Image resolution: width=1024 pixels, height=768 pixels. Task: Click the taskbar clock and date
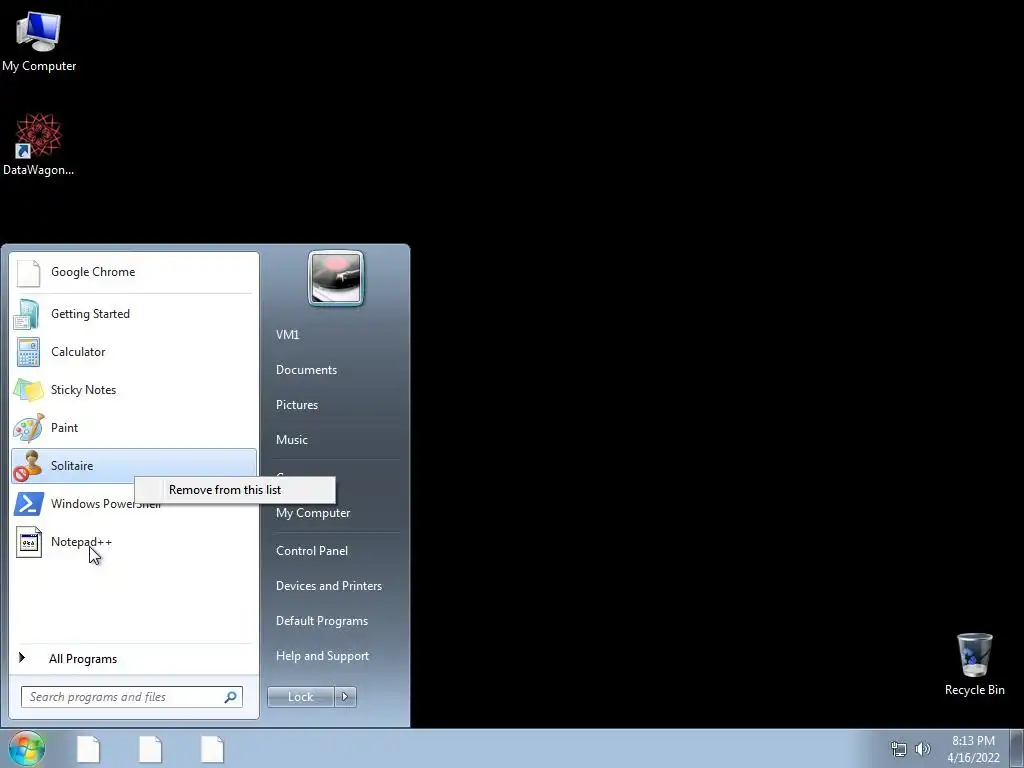click(973, 749)
